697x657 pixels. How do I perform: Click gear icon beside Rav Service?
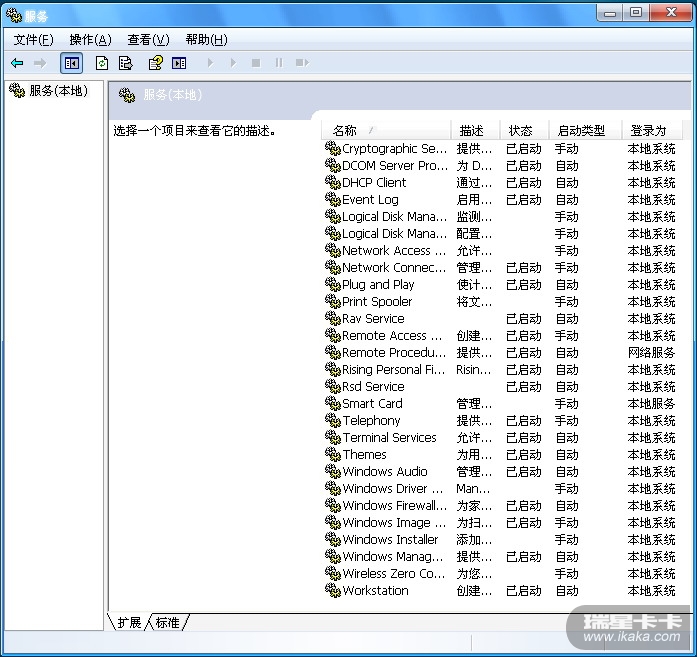(x=332, y=318)
